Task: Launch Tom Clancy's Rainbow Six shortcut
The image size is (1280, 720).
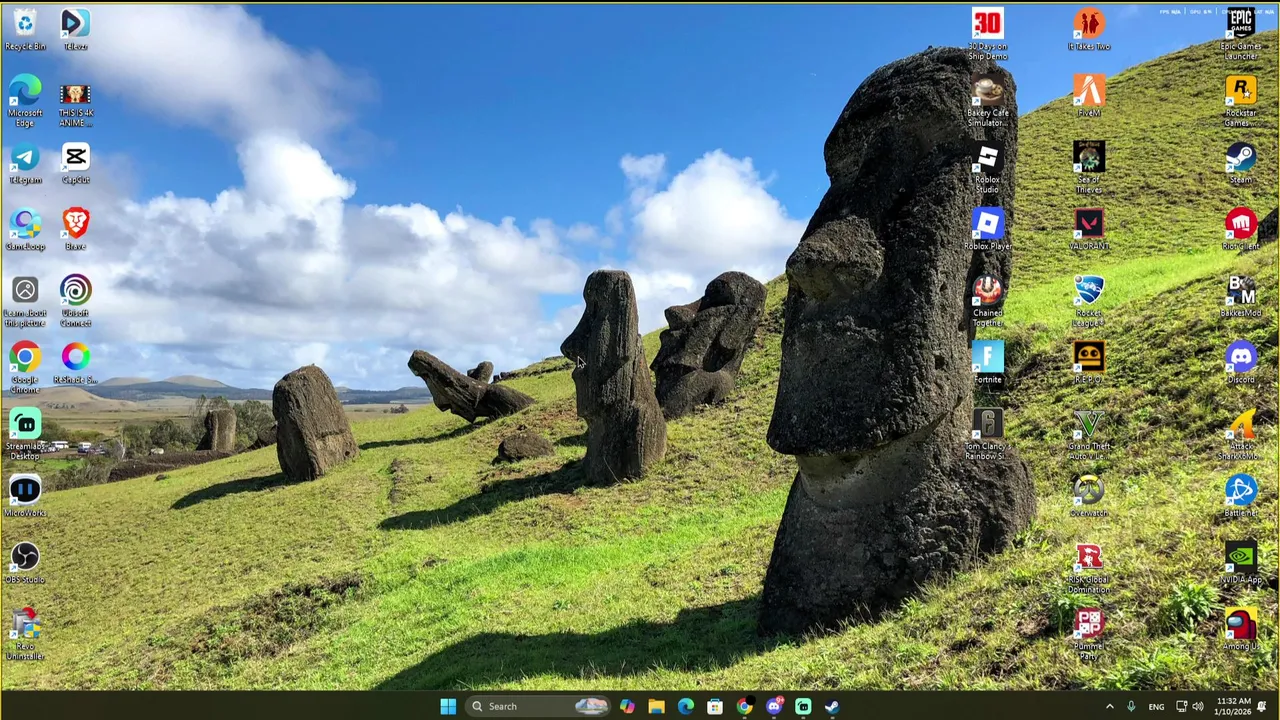Action: pyautogui.click(x=988, y=435)
